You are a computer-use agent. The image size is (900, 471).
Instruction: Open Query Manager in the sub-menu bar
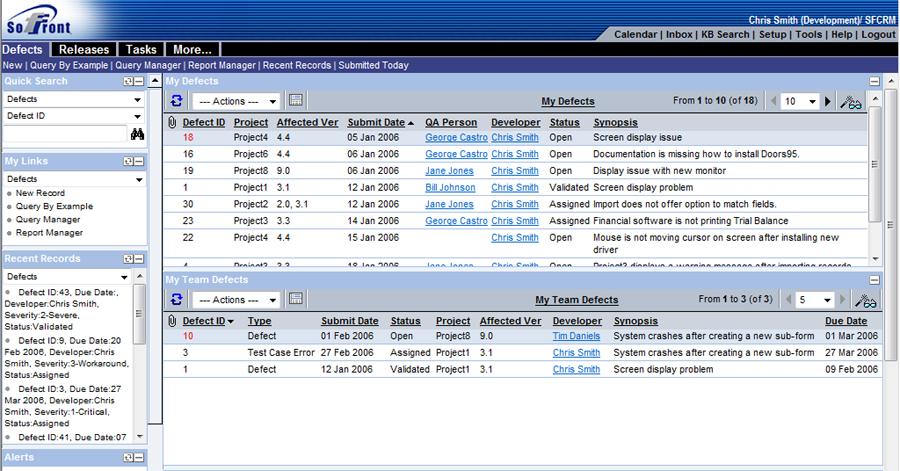click(x=148, y=65)
